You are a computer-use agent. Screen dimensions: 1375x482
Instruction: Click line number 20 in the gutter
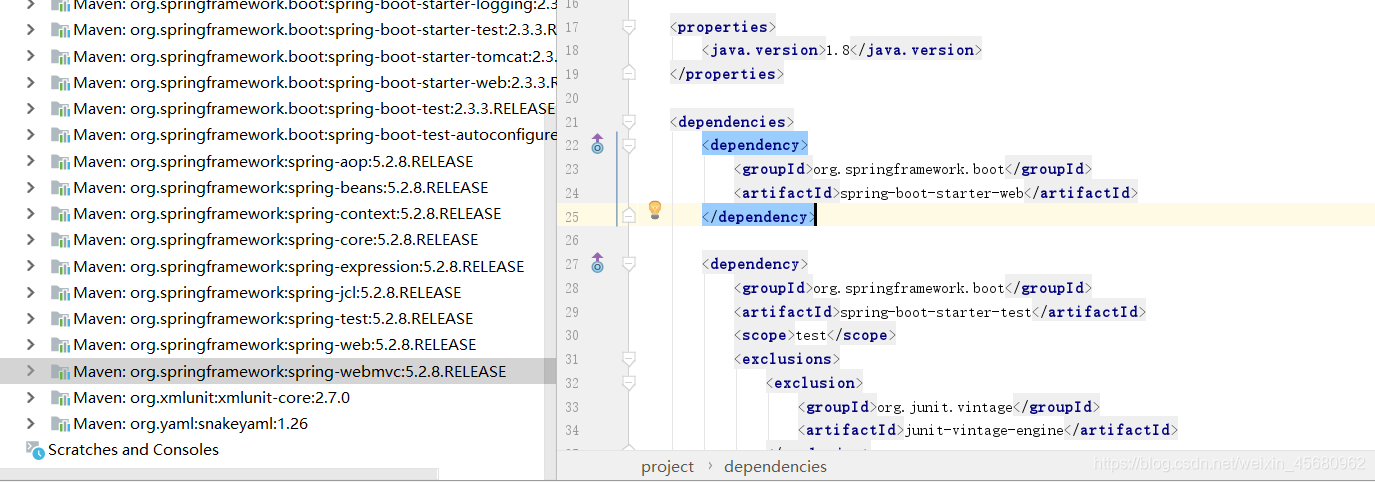pos(572,98)
